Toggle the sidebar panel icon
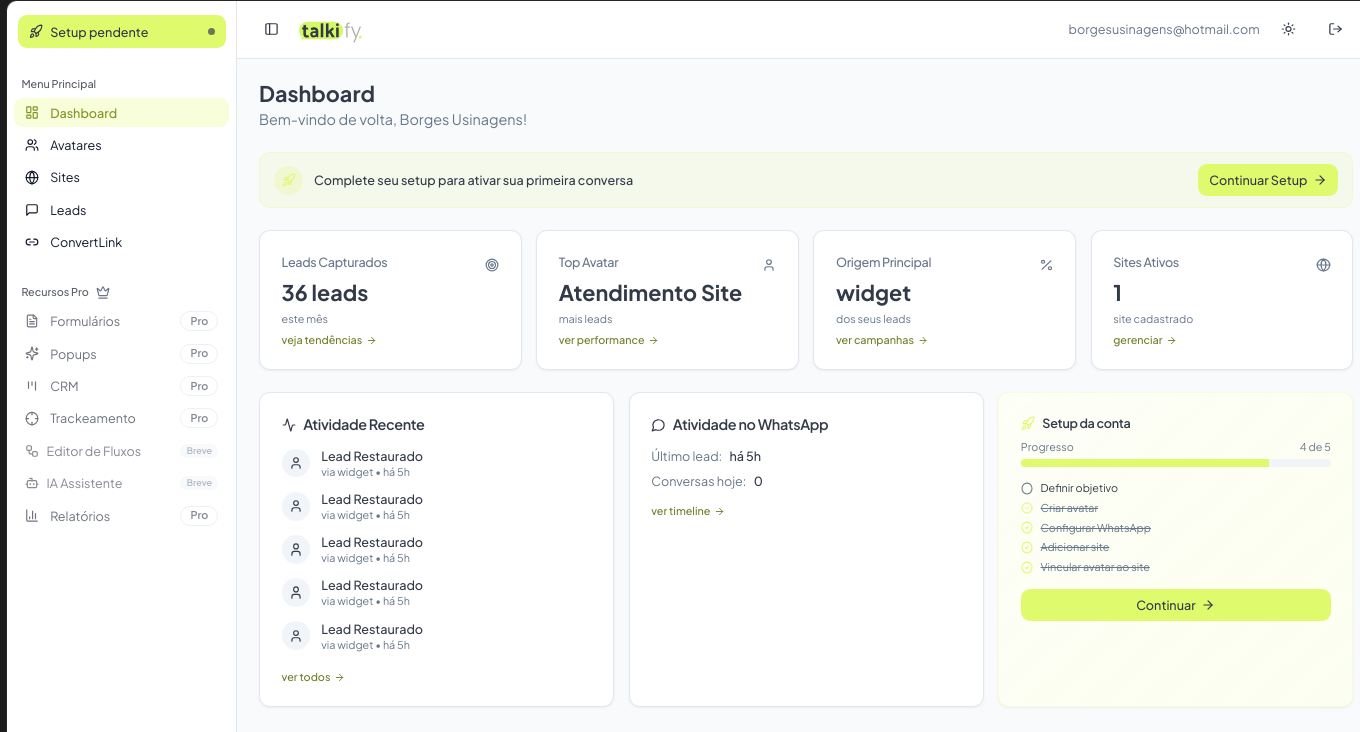Screen dimensions: 1360x732 coord(271,29)
